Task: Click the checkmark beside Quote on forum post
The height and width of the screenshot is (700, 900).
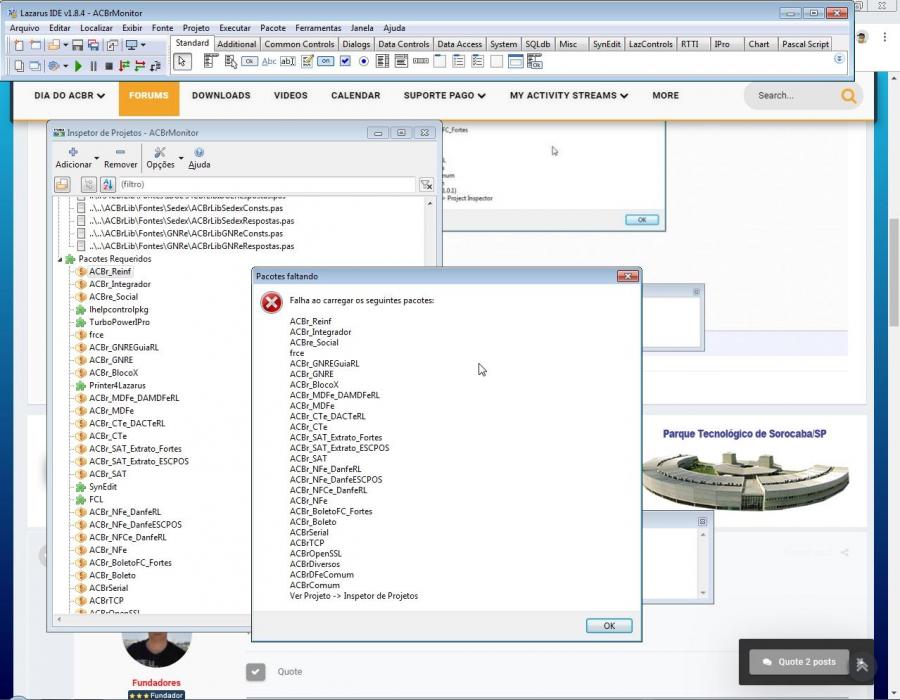Action: [255, 672]
